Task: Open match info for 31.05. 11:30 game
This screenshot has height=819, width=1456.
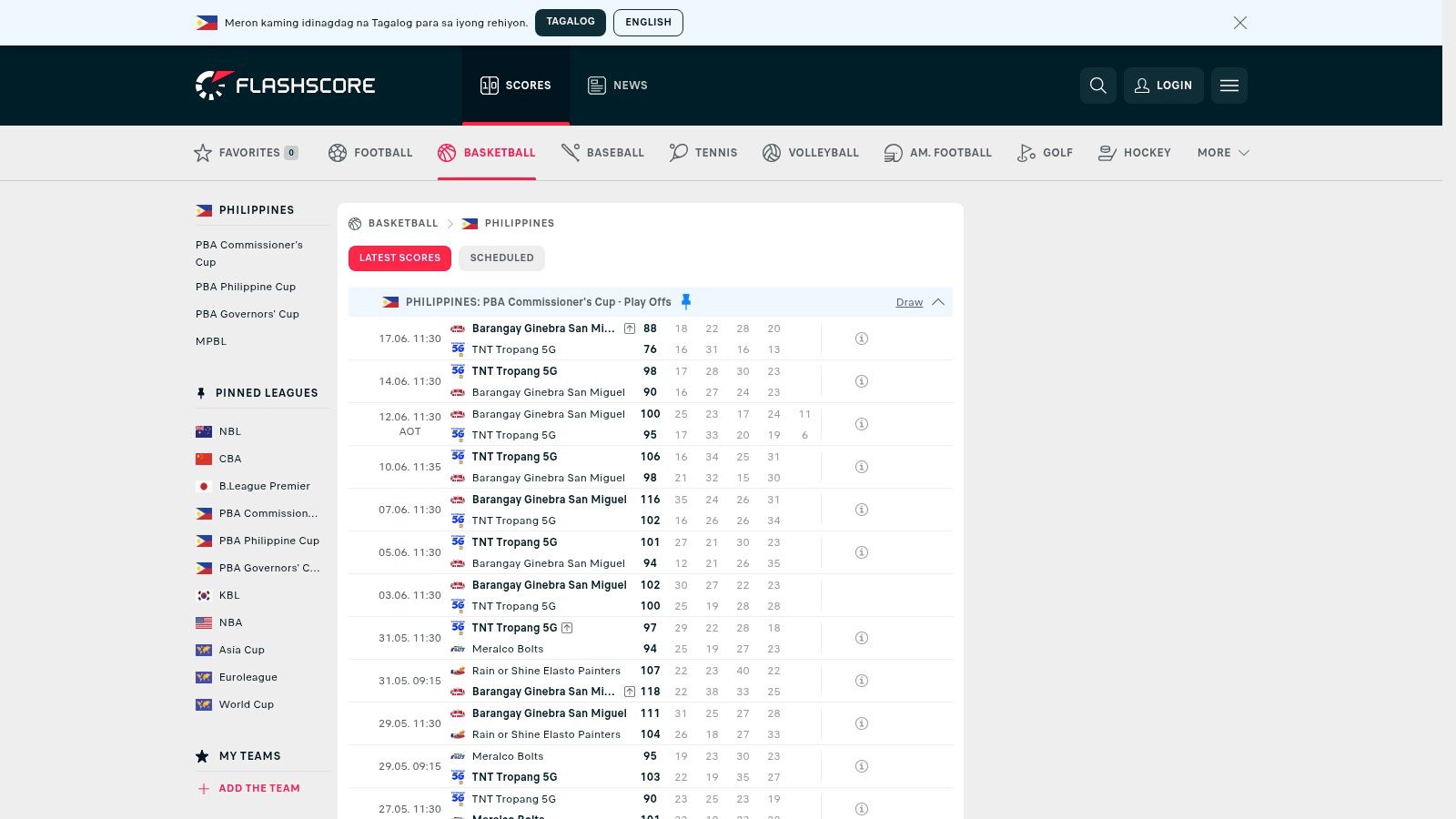Action: pyautogui.click(x=862, y=638)
